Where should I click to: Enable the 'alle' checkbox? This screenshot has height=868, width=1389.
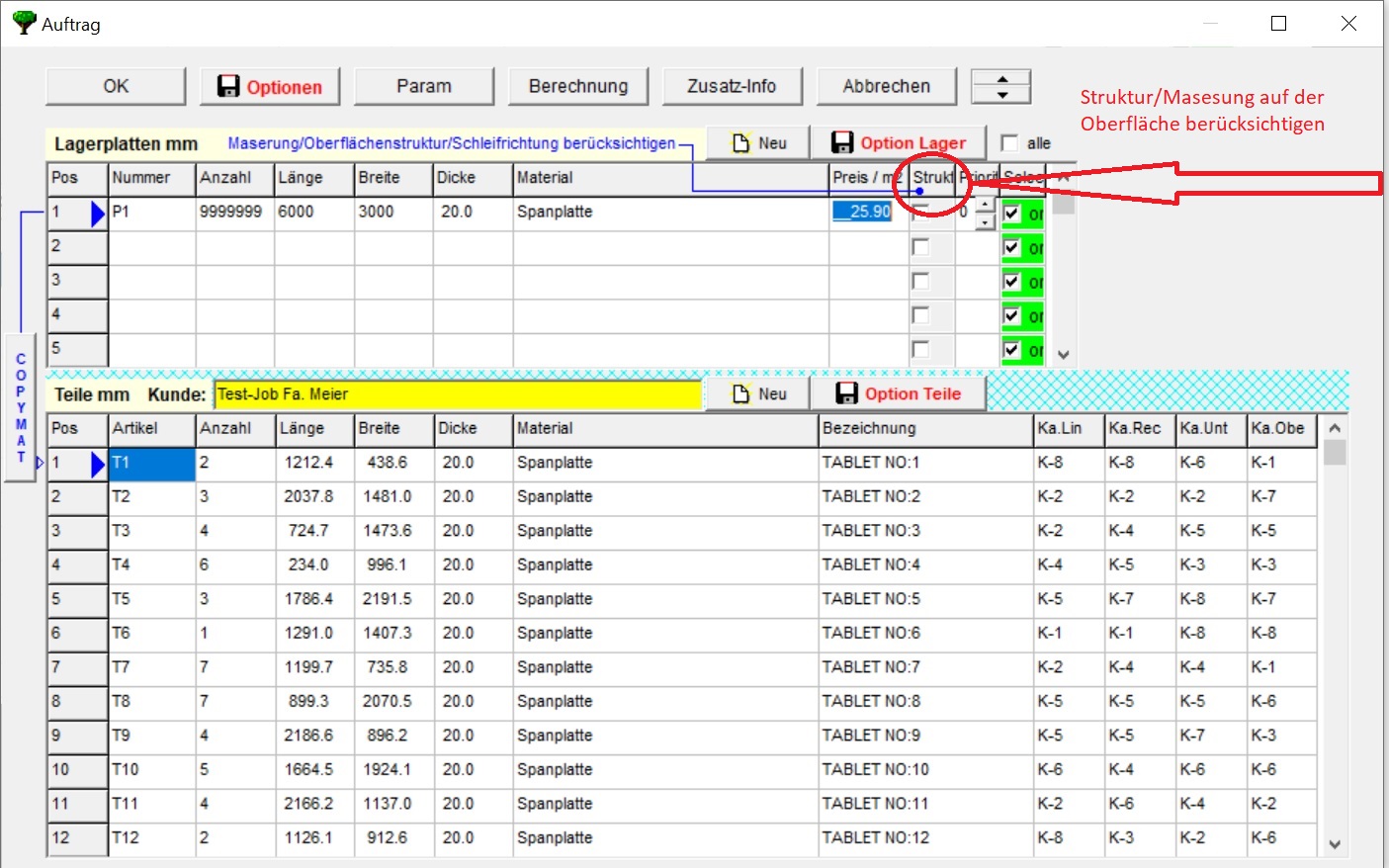tap(1009, 143)
